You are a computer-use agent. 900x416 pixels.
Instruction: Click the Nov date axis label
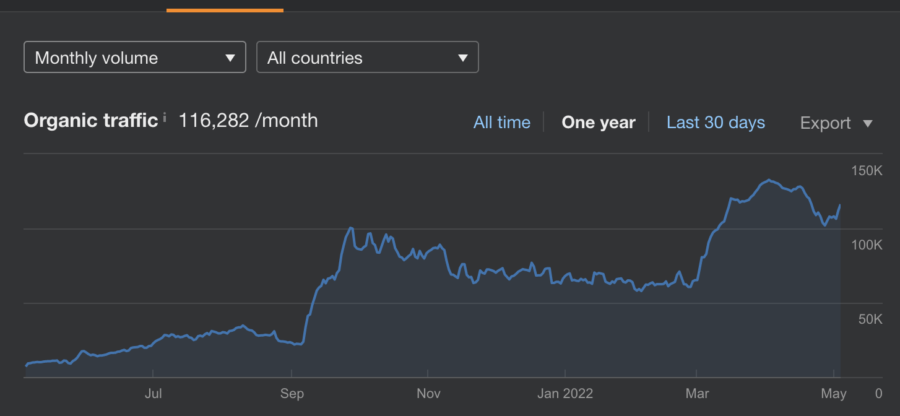(428, 393)
